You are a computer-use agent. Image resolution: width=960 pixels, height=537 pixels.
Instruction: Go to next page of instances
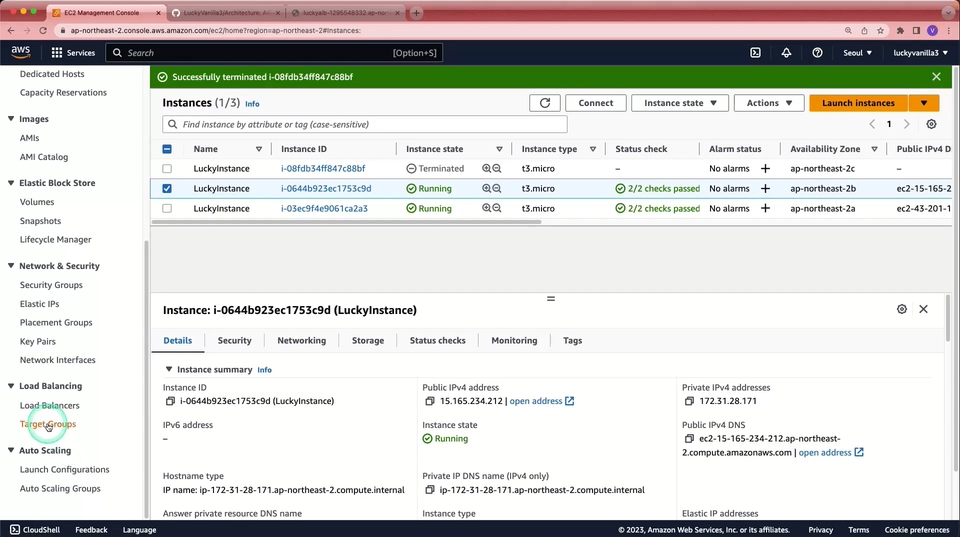(907, 124)
